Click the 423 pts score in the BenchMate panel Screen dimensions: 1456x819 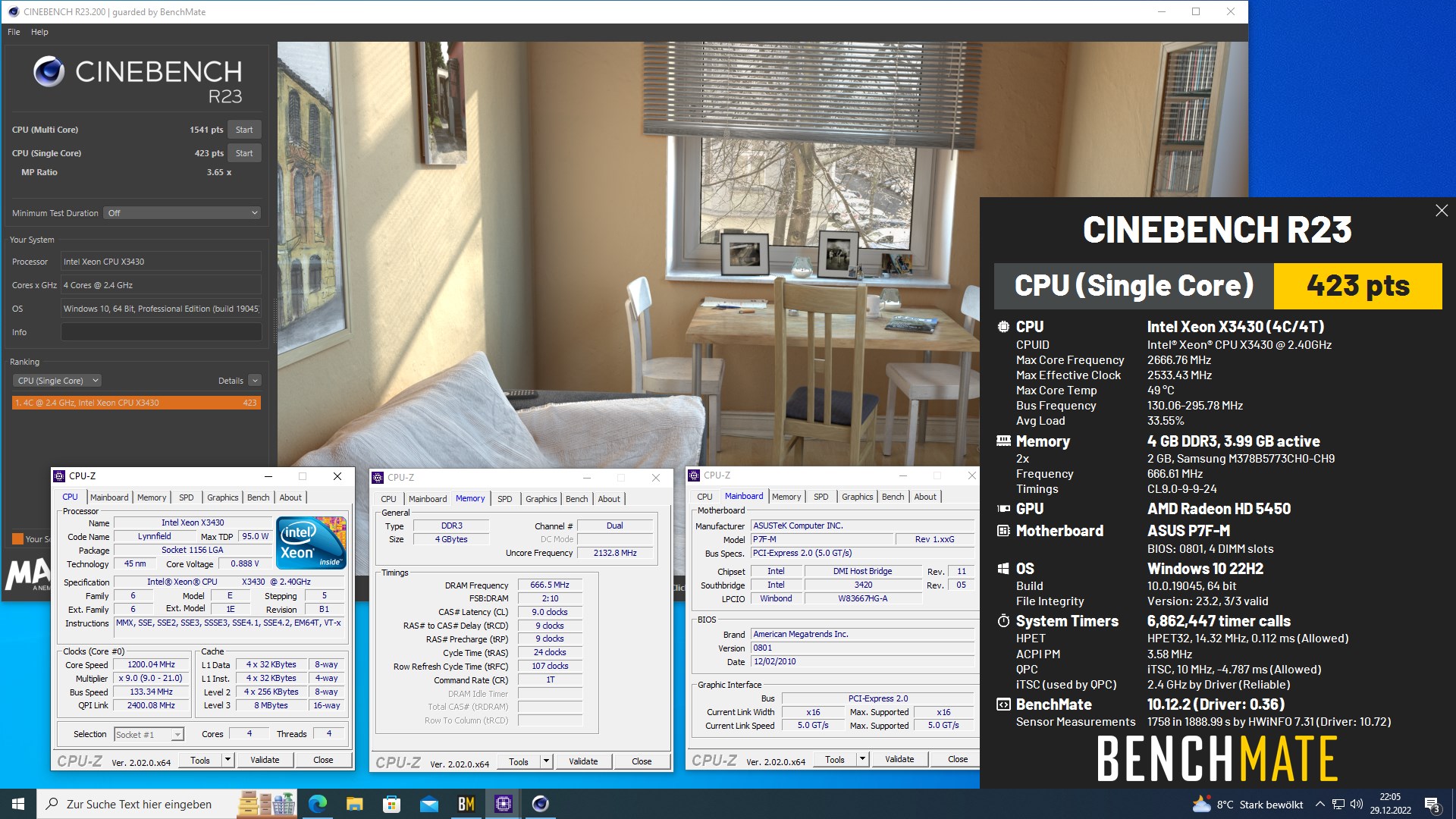(x=1357, y=286)
